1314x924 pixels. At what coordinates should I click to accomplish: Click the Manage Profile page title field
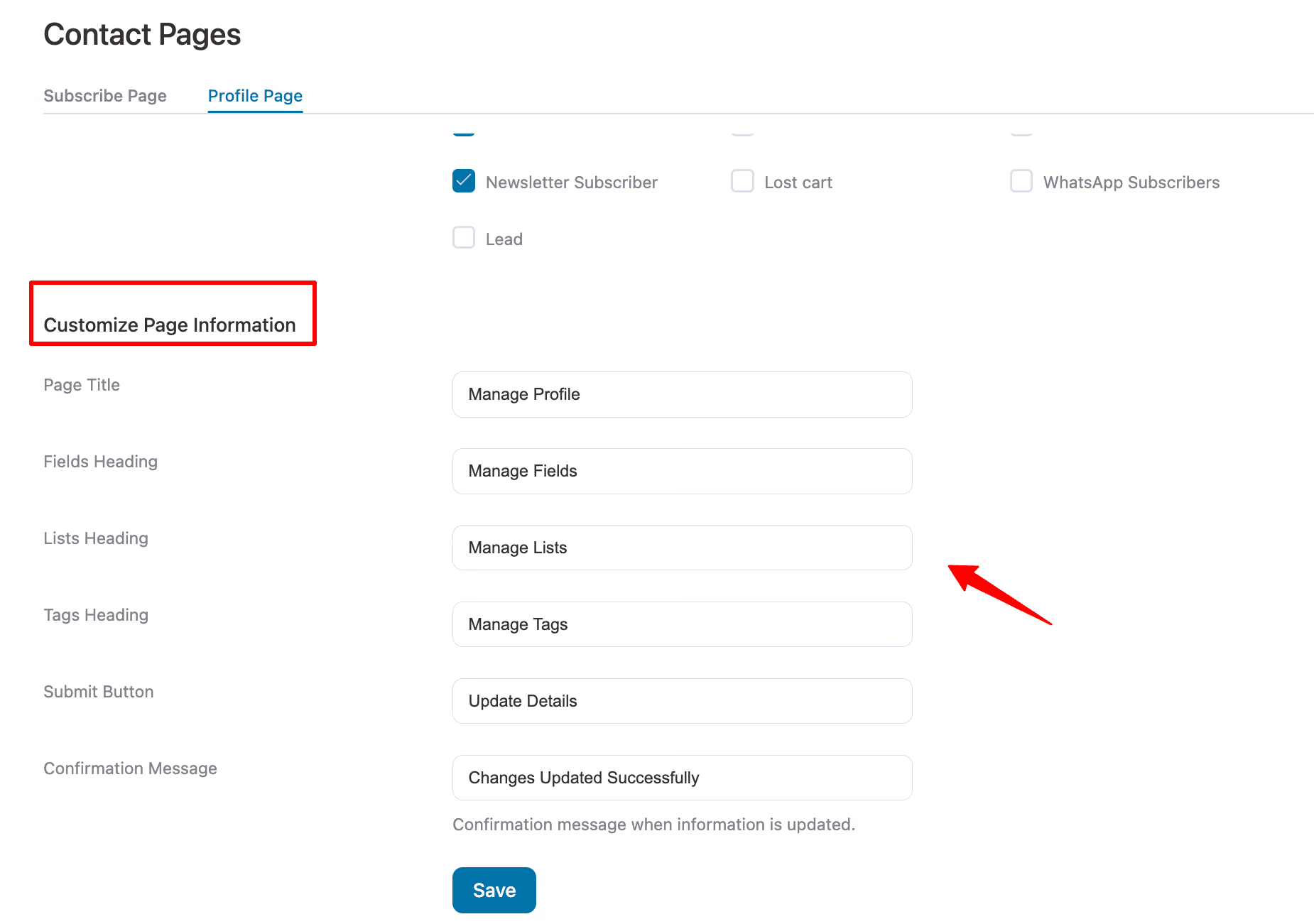(682, 394)
